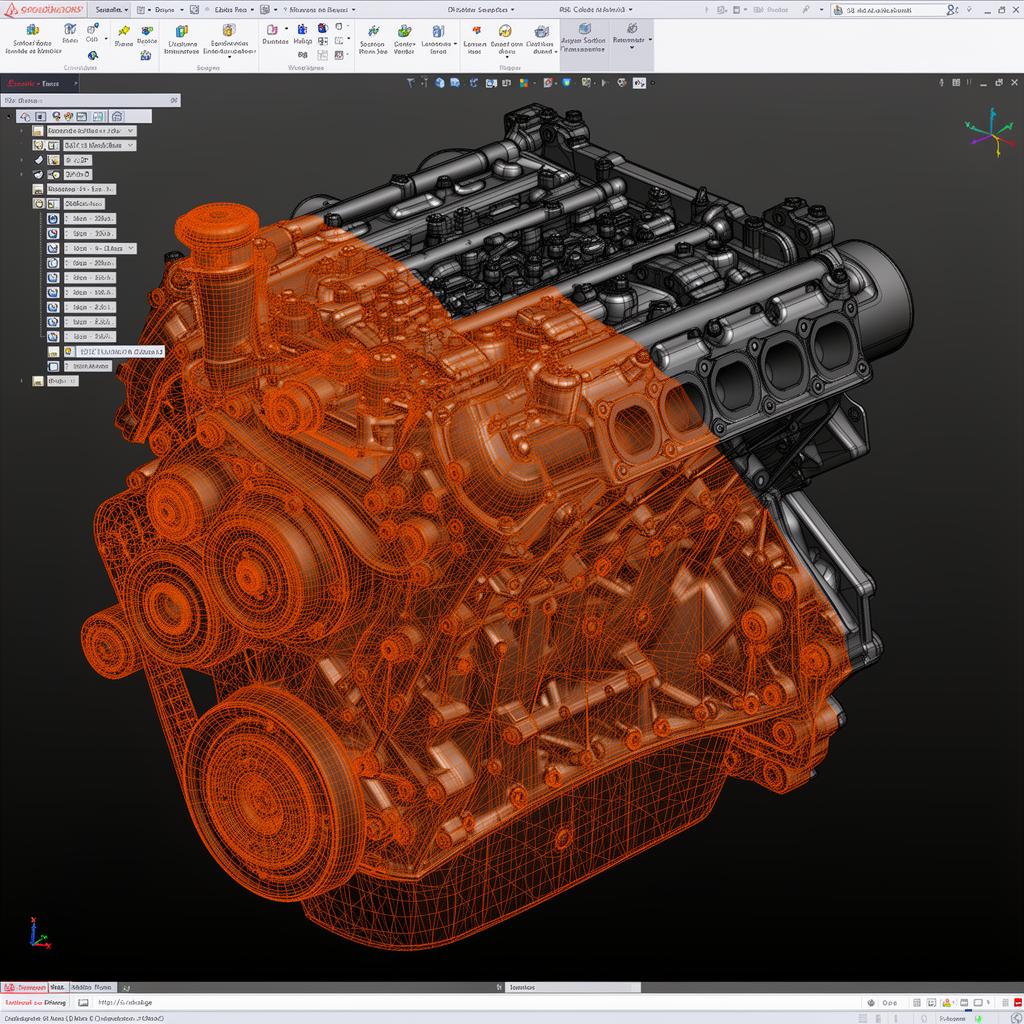Open the dropdown arrow on the second tree row
This screenshot has width=1024, height=1024.
pyautogui.click(x=131, y=145)
